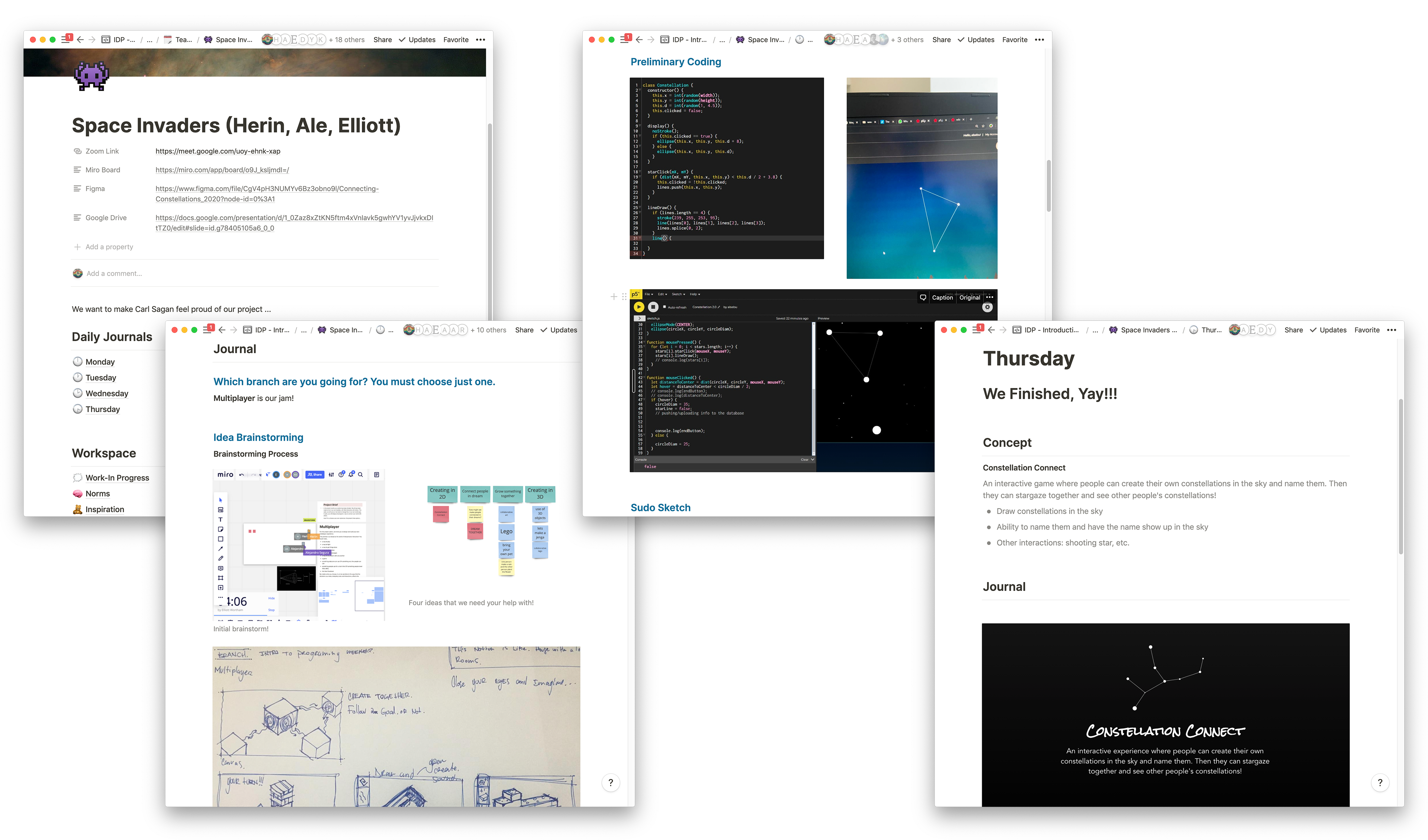Click Caption on the image toolbar
Screen dimensions: 1428x840
(942, 297)
